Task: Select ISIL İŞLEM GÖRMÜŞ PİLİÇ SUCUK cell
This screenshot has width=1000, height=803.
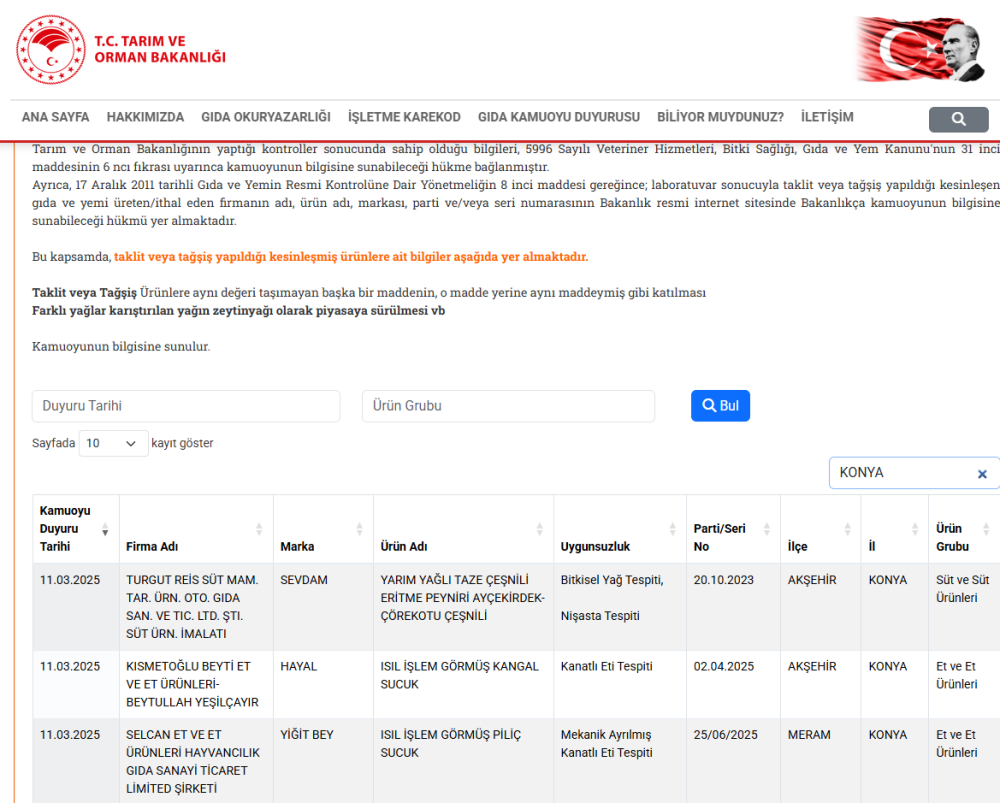Action: click(x=464, y=762)
